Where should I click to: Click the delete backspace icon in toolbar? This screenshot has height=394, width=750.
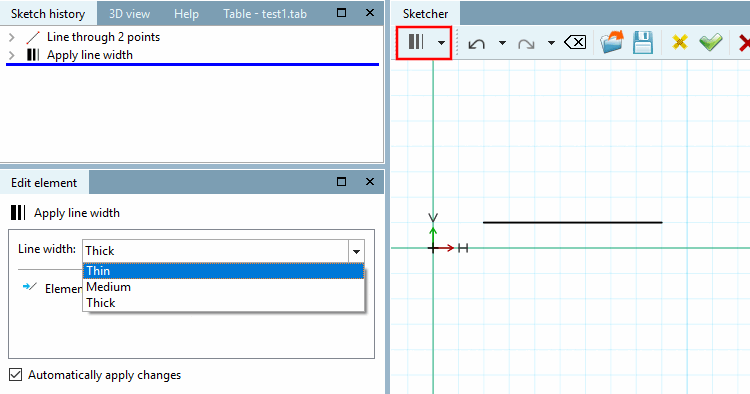tap(575, 43)
